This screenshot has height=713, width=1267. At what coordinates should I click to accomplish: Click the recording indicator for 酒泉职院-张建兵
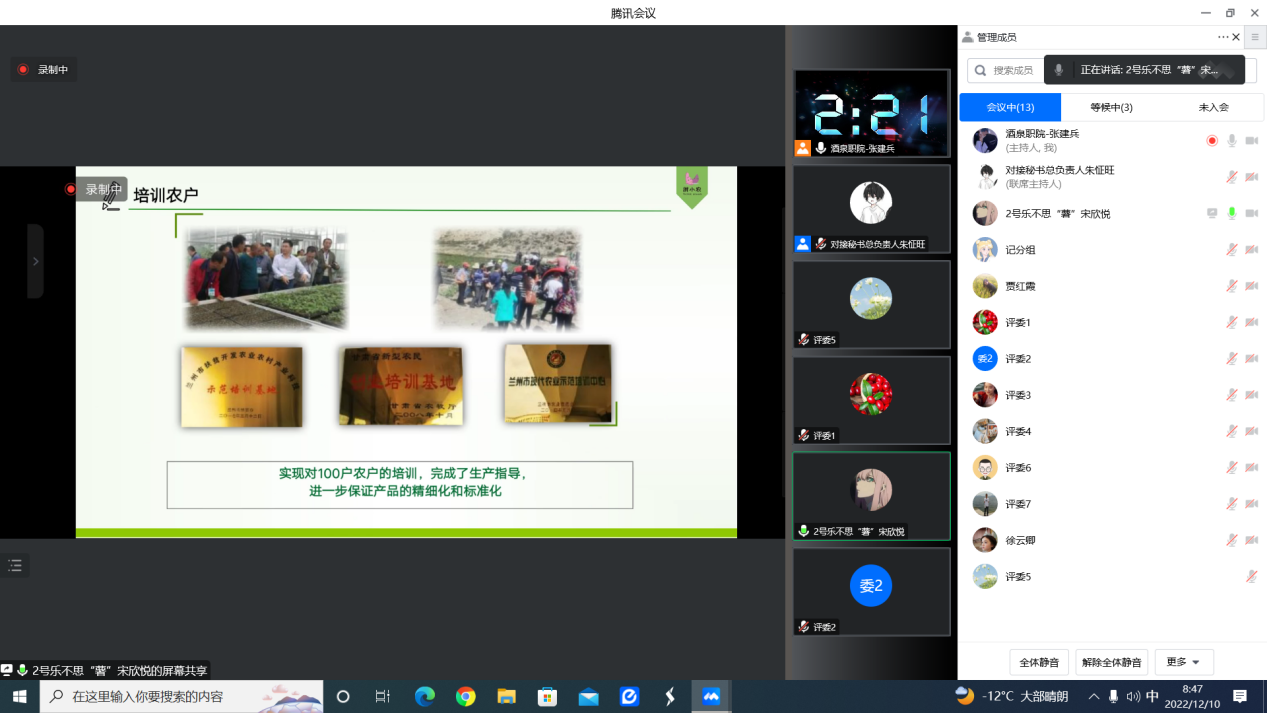click(1212, 141)
